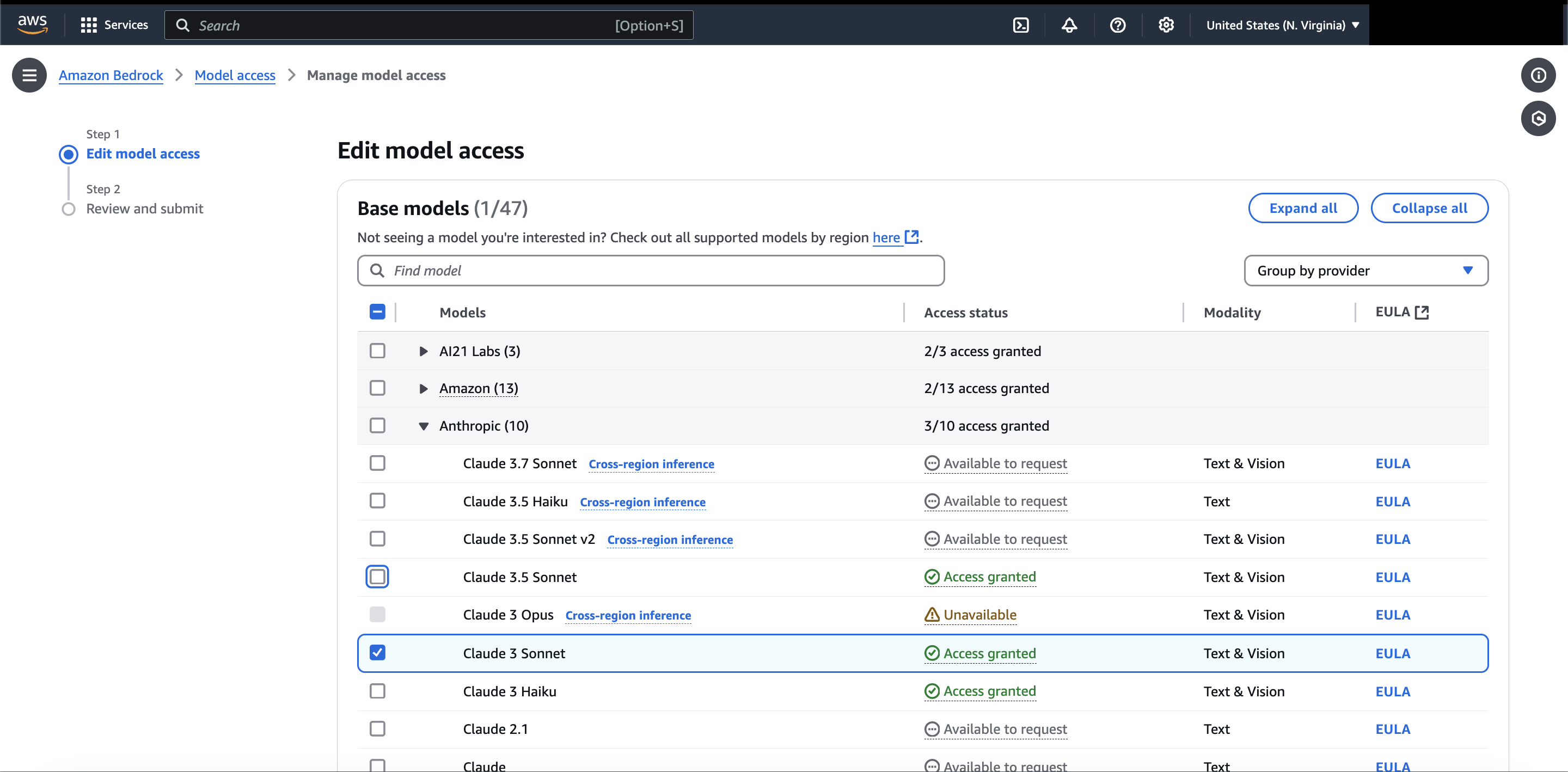Screen dimensions: 1568x772
Task: Open the United States (N. Virginia) region selector
Action: pos(1283,25)
